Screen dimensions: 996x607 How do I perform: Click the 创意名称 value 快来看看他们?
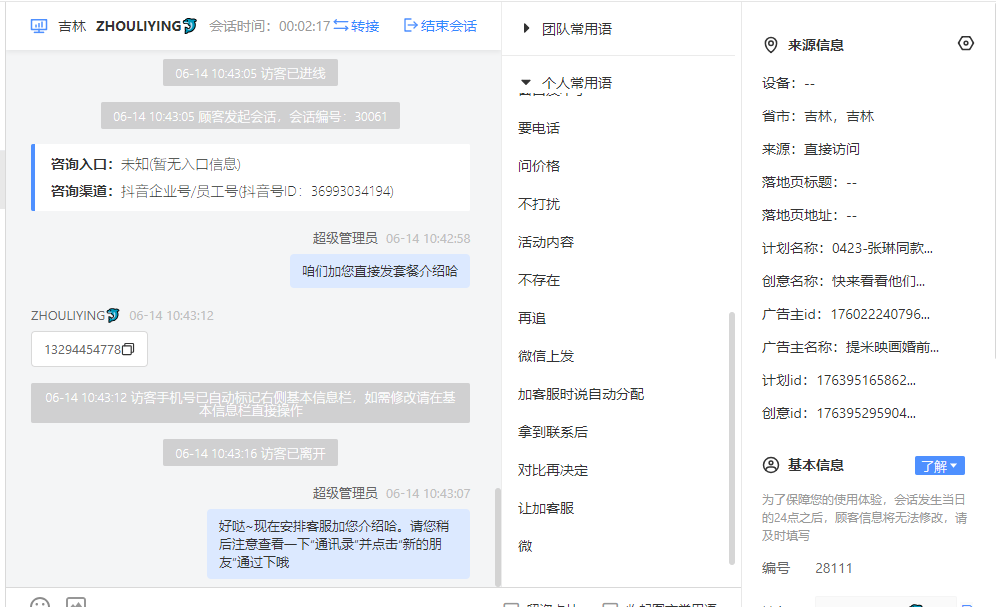(878, 281)
